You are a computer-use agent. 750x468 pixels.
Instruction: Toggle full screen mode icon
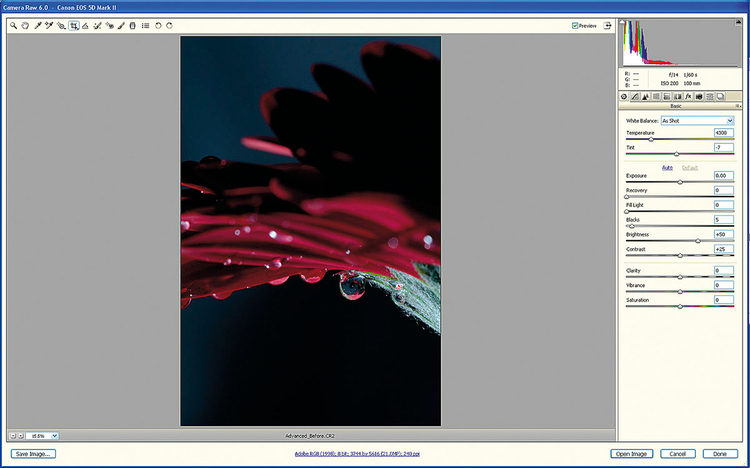tap(607, 26)
